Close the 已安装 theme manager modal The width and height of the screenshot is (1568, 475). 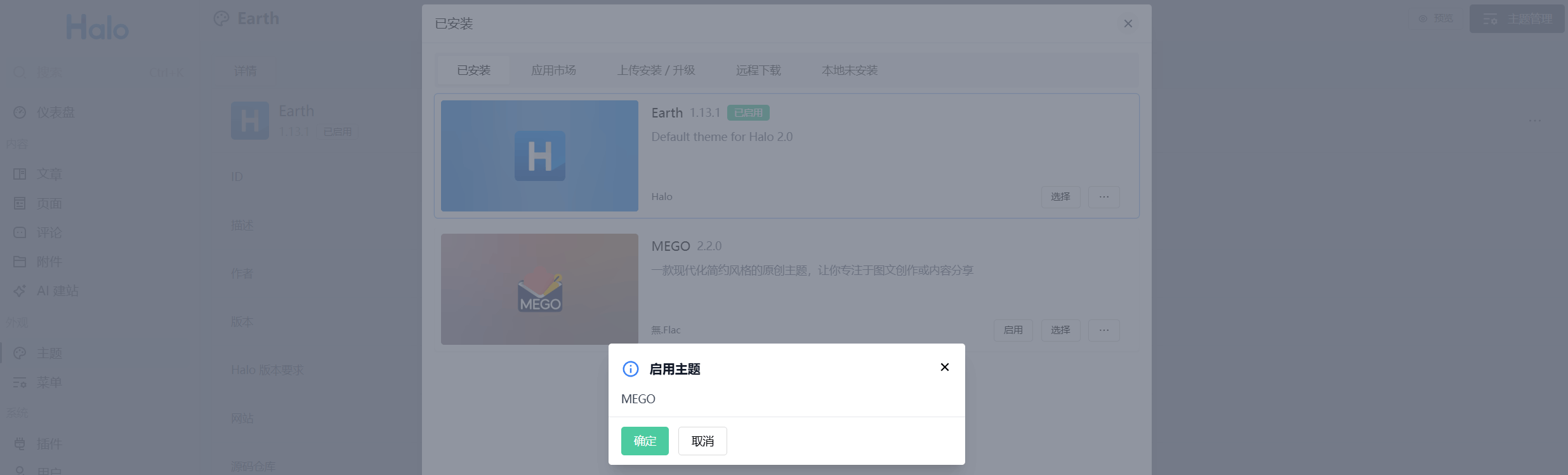[1128, 23]
